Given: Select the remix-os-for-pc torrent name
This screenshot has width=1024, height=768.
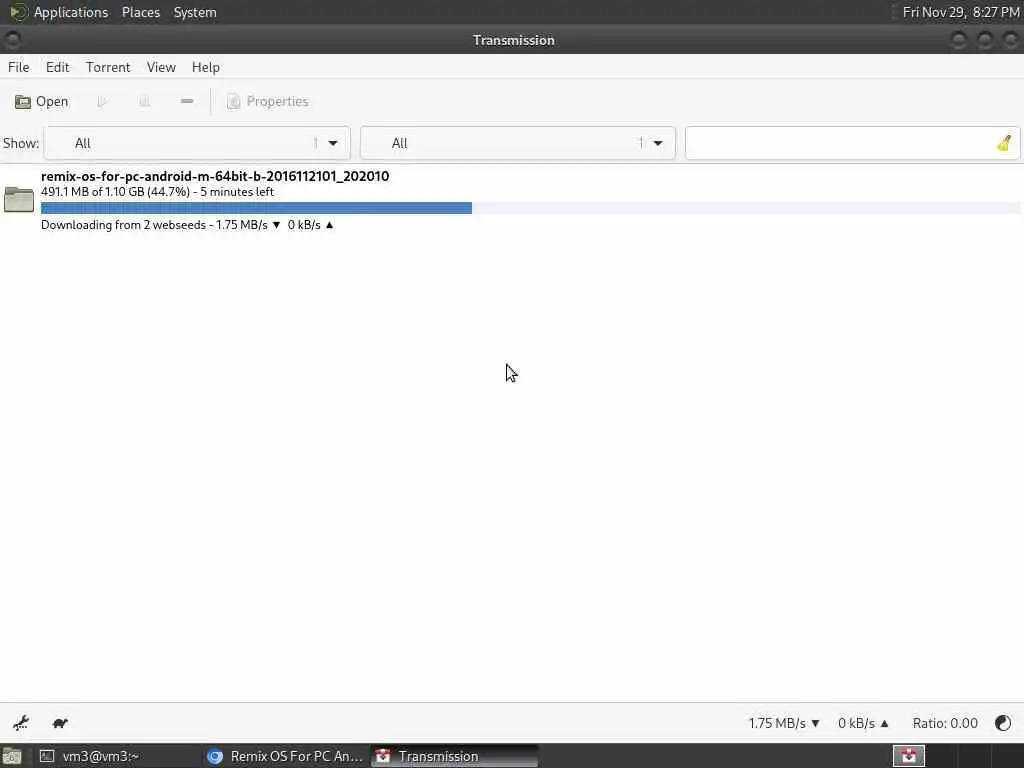Looking at the screenshot, I should (x=215, y=176).
